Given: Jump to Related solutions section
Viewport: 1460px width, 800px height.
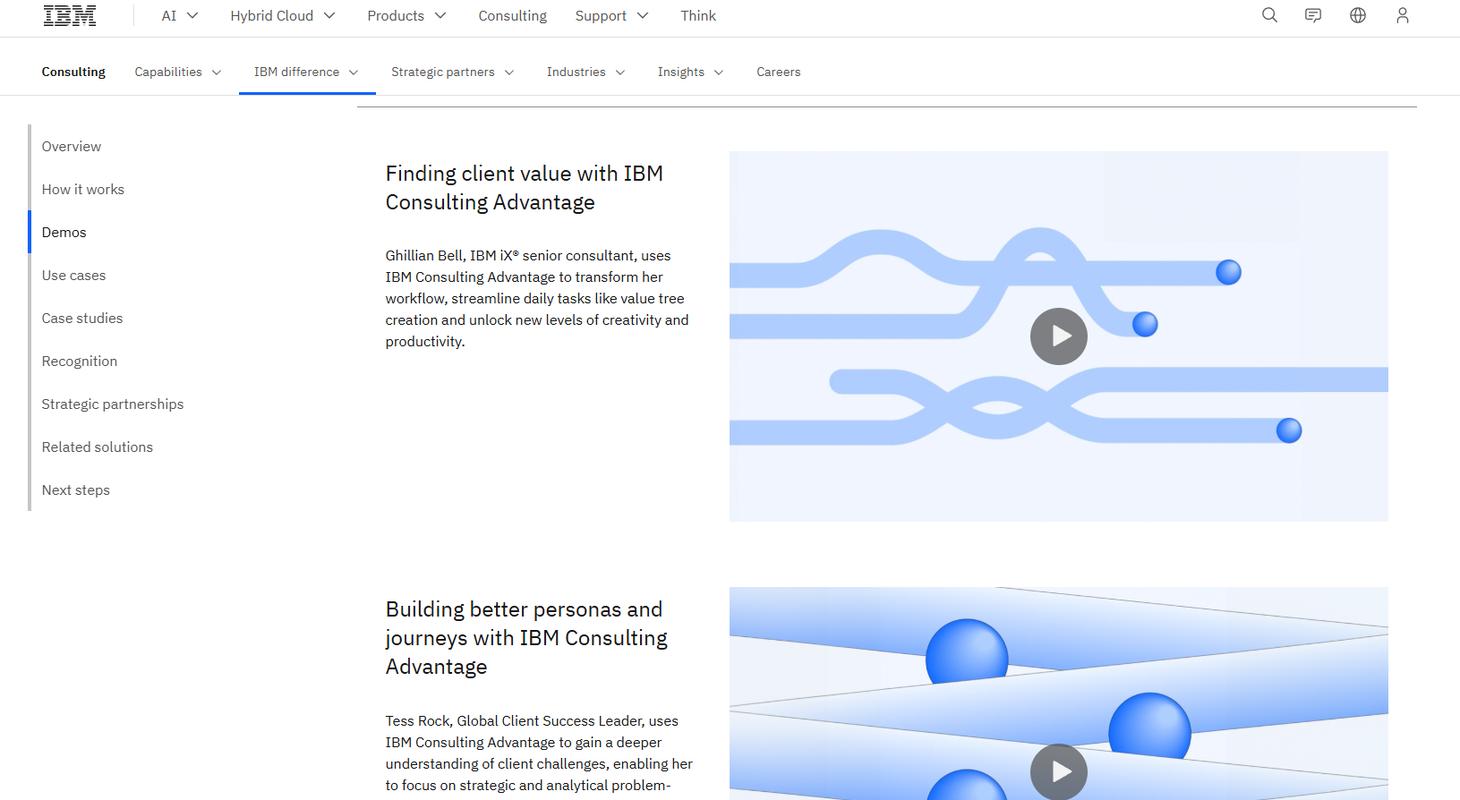Looking at the screenshot, I should point(97,447).
